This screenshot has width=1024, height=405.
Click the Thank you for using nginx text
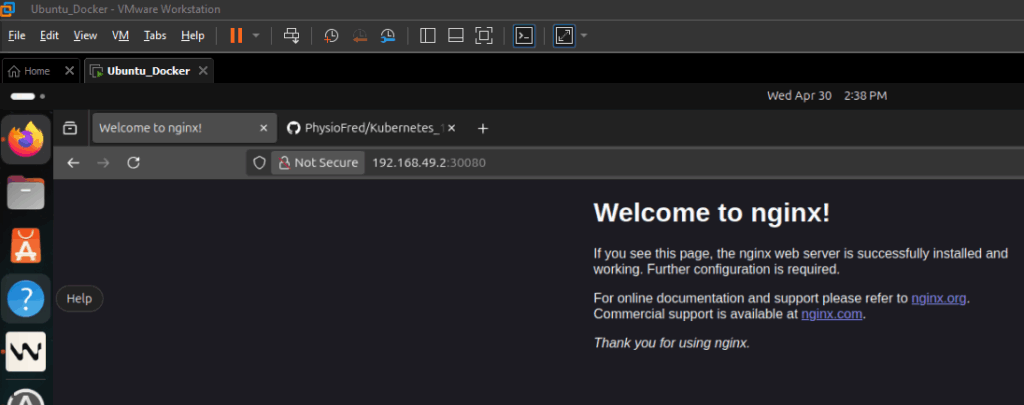(671, 342)
